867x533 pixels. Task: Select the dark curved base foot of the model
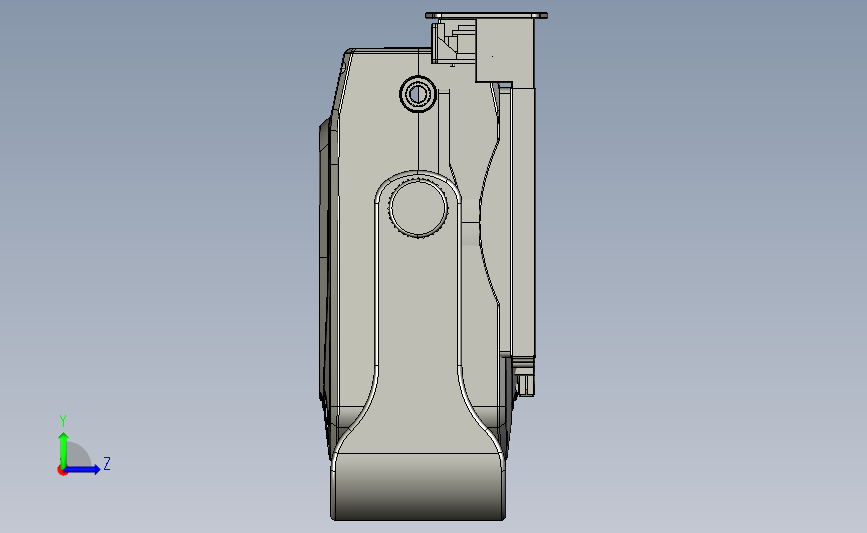(418, 487)
